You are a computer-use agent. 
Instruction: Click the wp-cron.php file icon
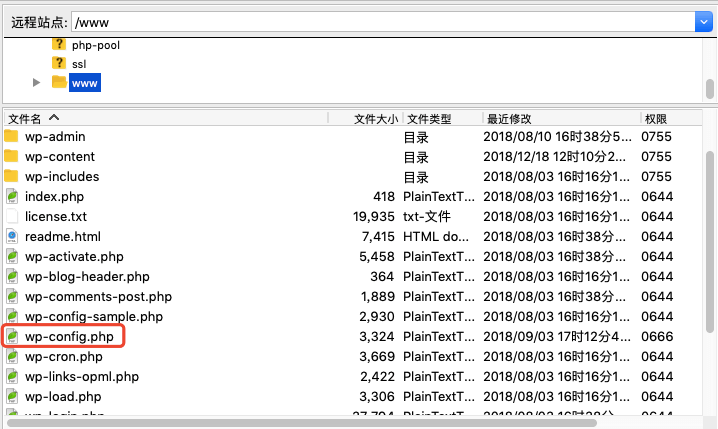[12, 356]
